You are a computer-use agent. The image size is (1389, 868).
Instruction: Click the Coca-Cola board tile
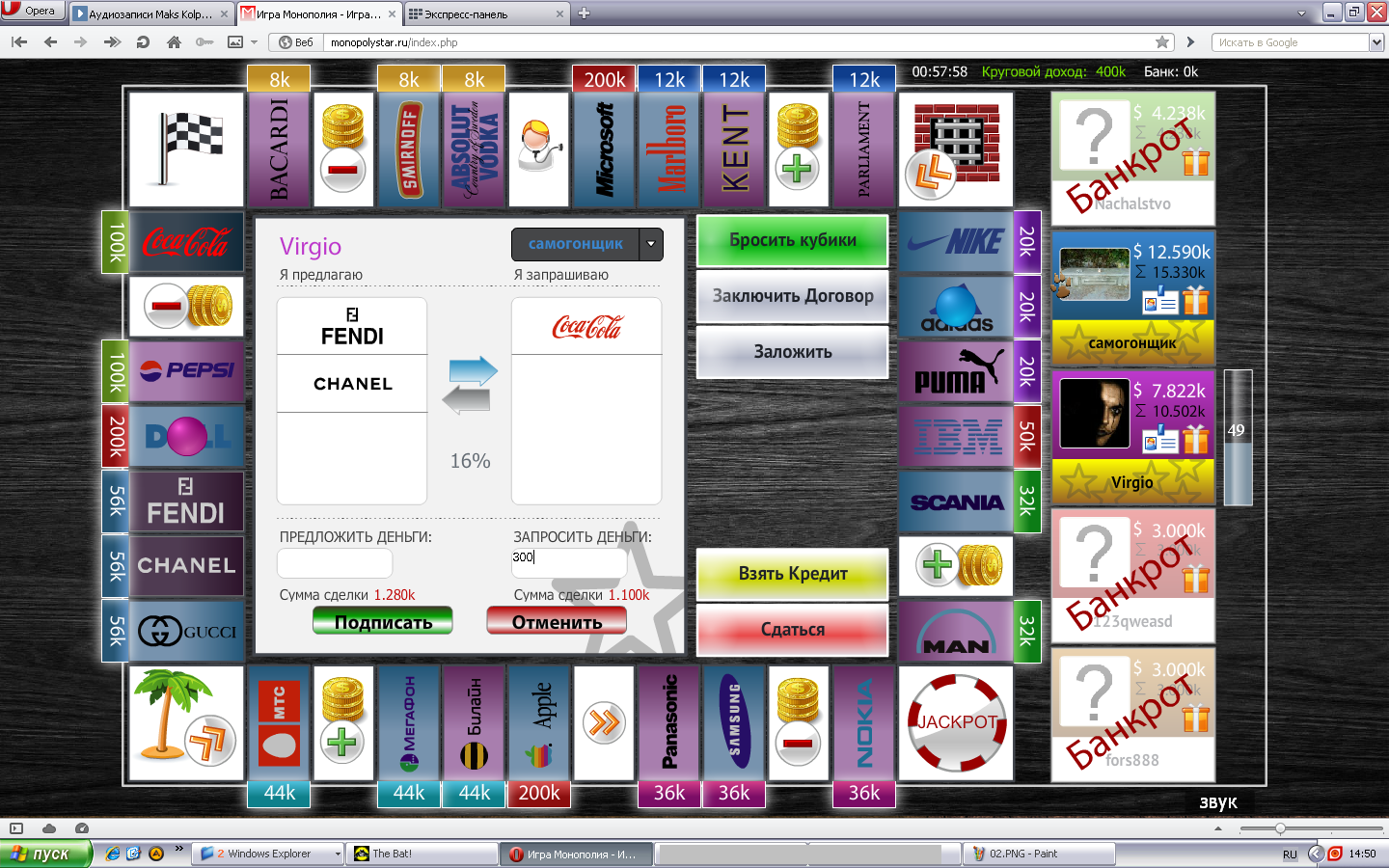tap(186, 241)
